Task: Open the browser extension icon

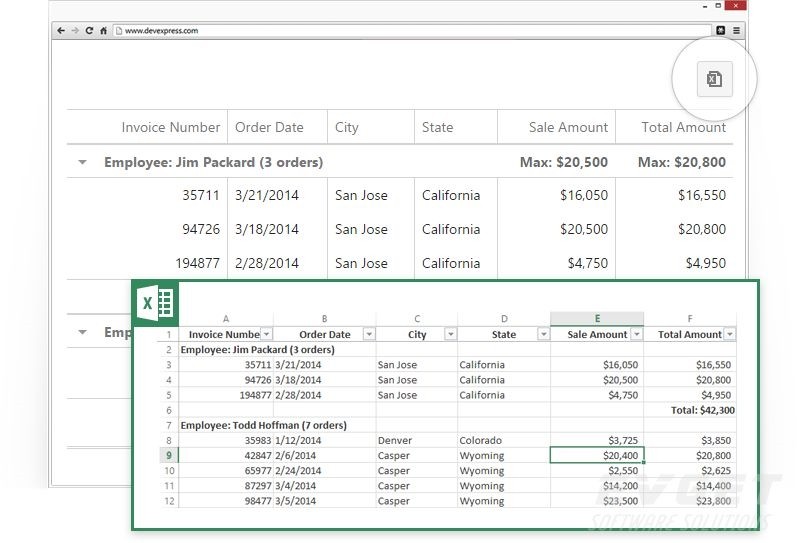Action: (721, 31)
